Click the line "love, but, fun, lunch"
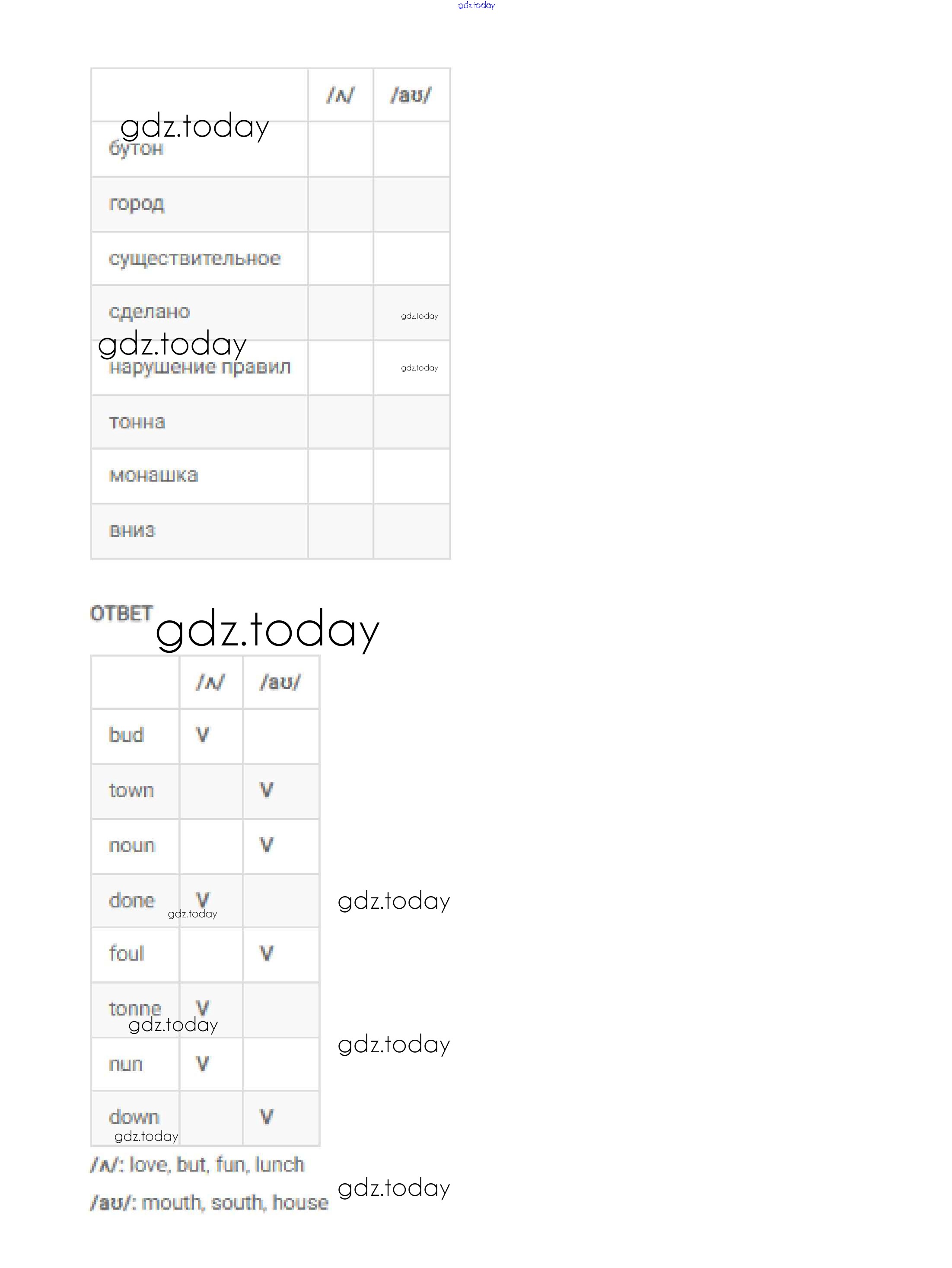 tap(197, 1165)
